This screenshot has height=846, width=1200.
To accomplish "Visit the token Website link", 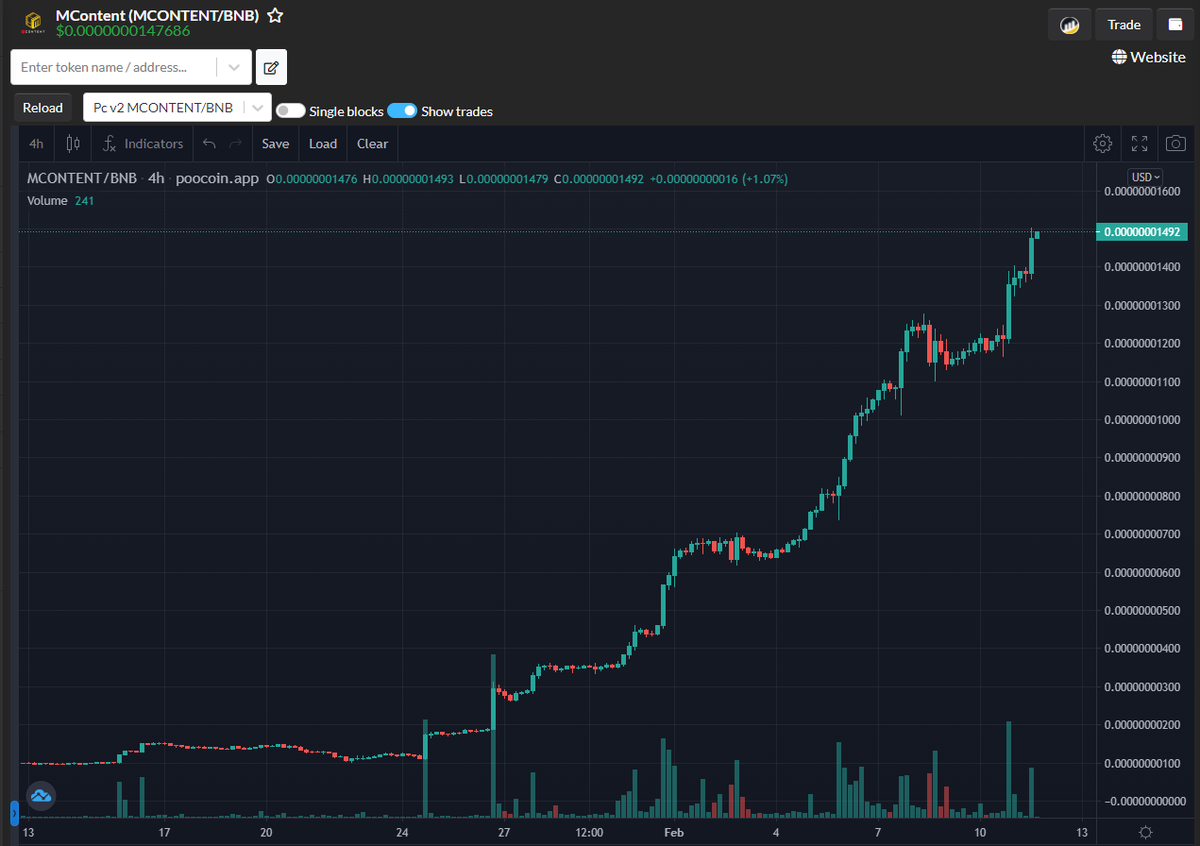I will [1149, 57].
